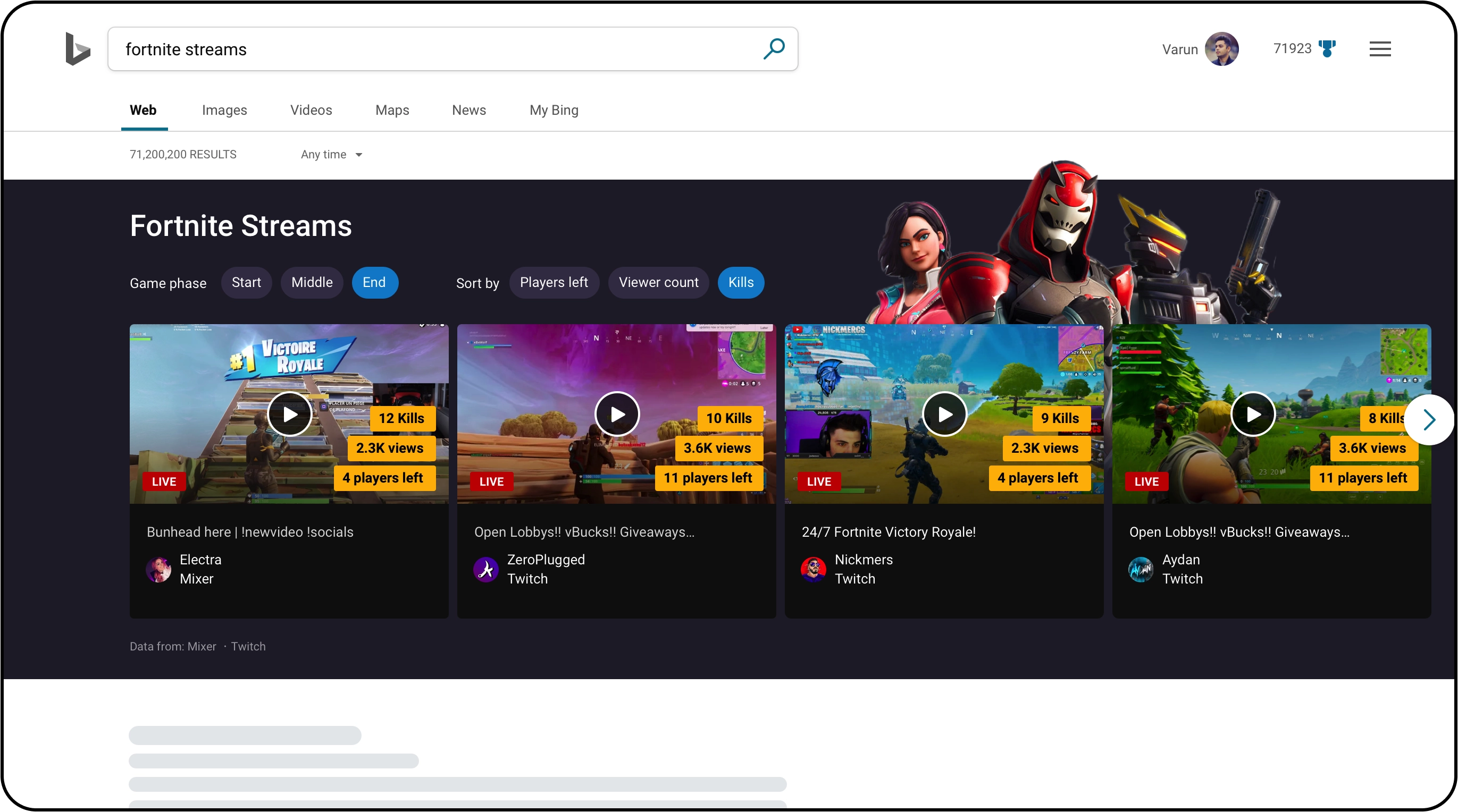The width and height of the screenshot is (1458, 812).
Task: Switch to the My Bing tab
Action: 554,111
